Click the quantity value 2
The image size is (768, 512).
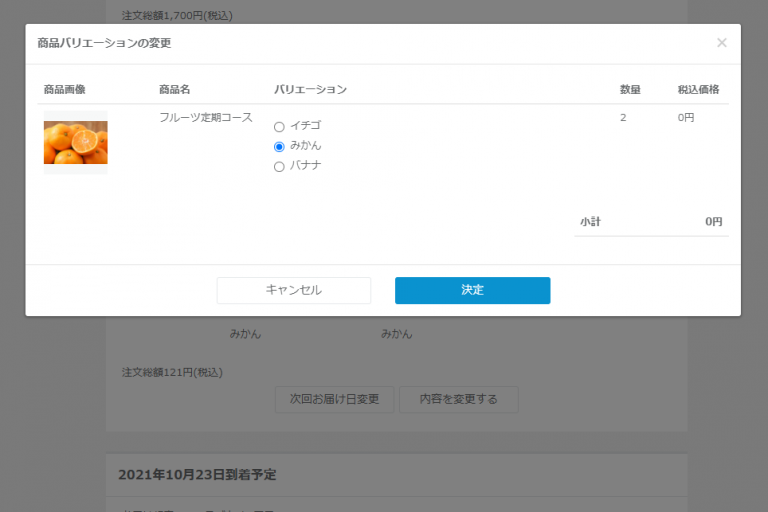coord(623,117)
